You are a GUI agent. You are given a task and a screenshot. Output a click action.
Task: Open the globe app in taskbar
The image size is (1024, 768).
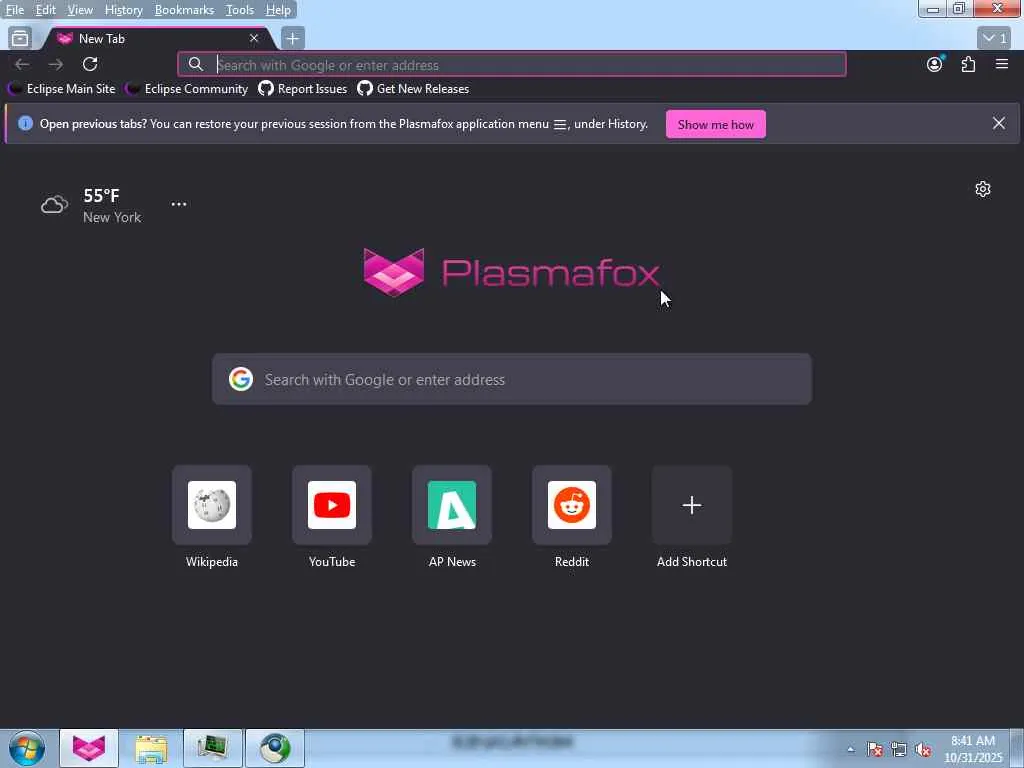point(275,748)
